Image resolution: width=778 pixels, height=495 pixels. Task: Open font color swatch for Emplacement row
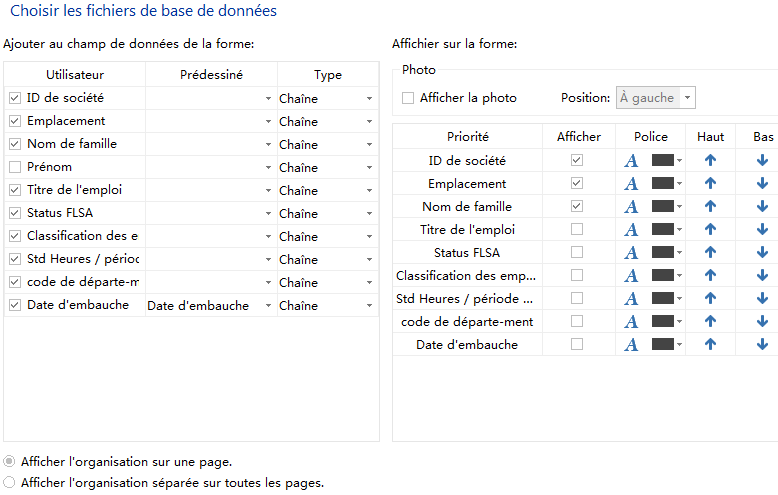[665, 183]
